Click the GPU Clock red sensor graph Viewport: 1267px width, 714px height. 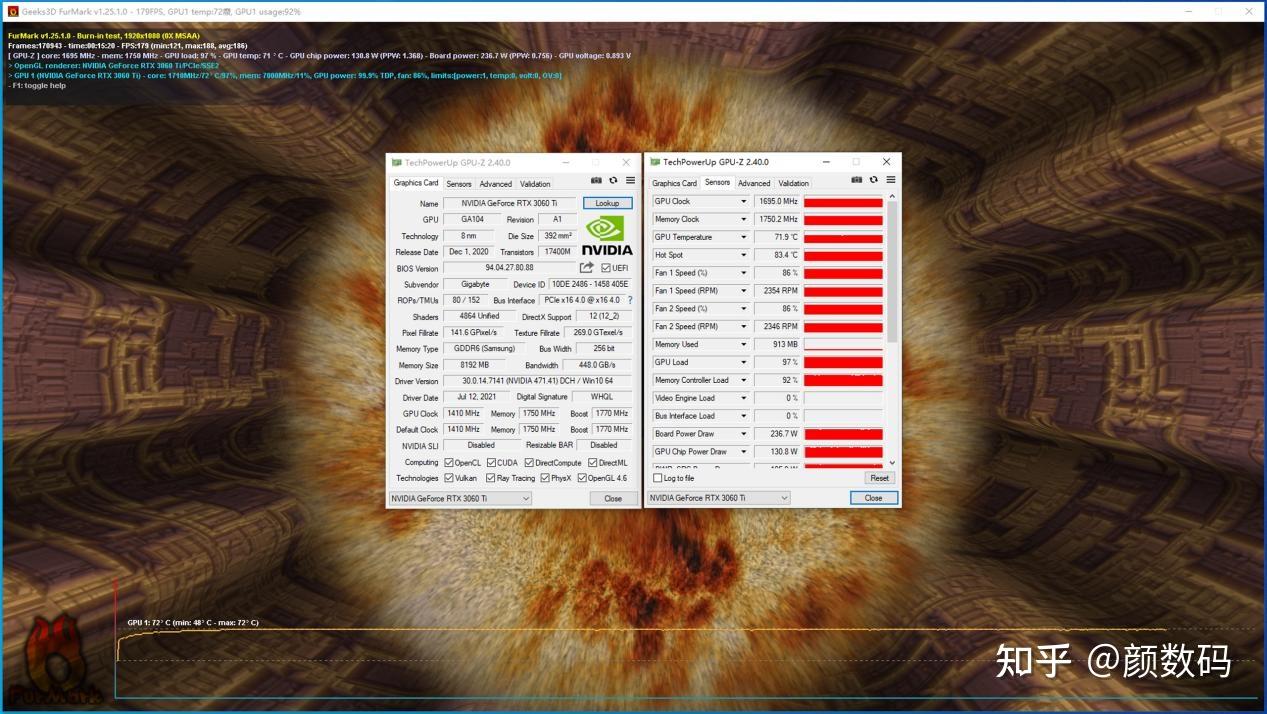843,202
